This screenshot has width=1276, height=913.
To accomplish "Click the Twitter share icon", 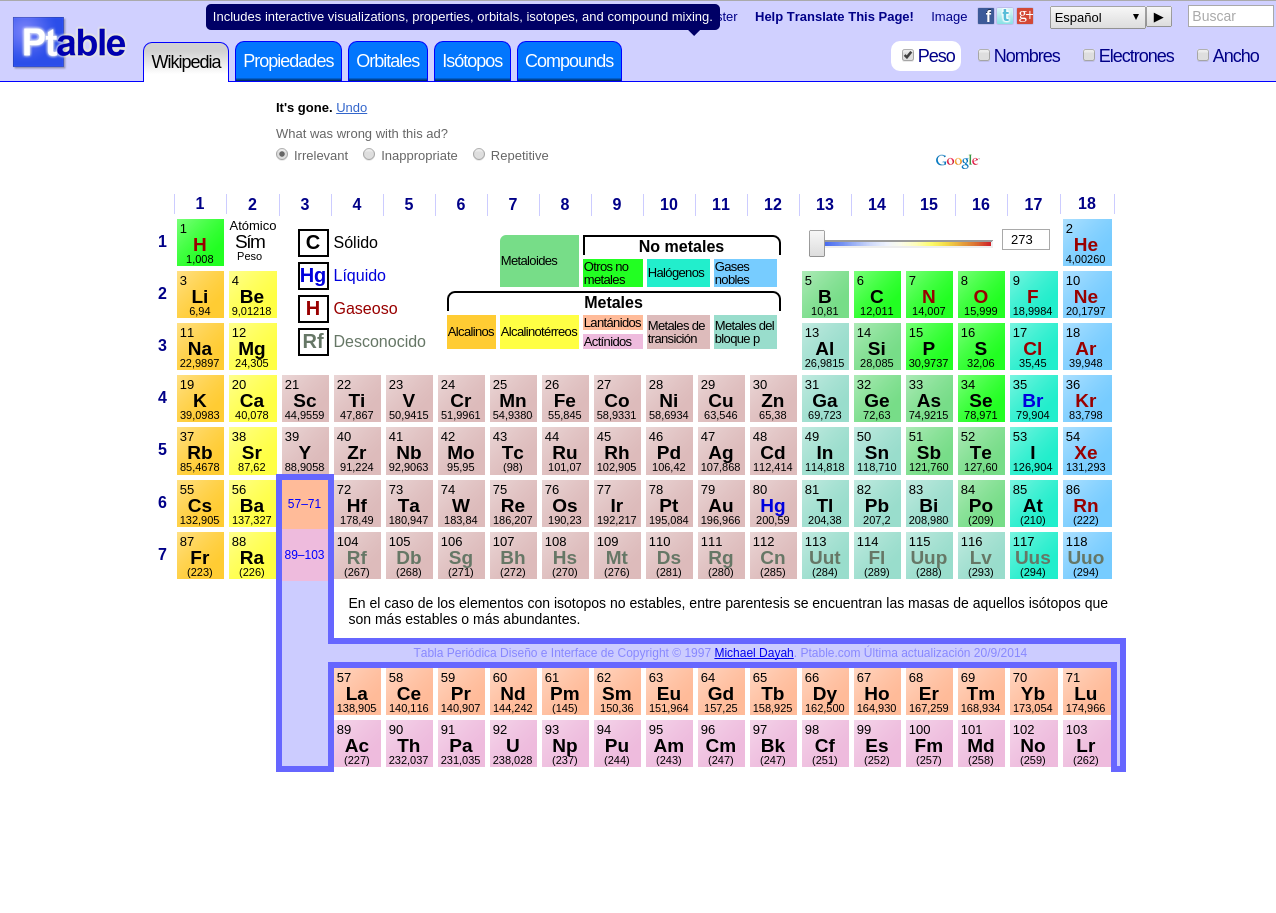I will point(1004,15).
